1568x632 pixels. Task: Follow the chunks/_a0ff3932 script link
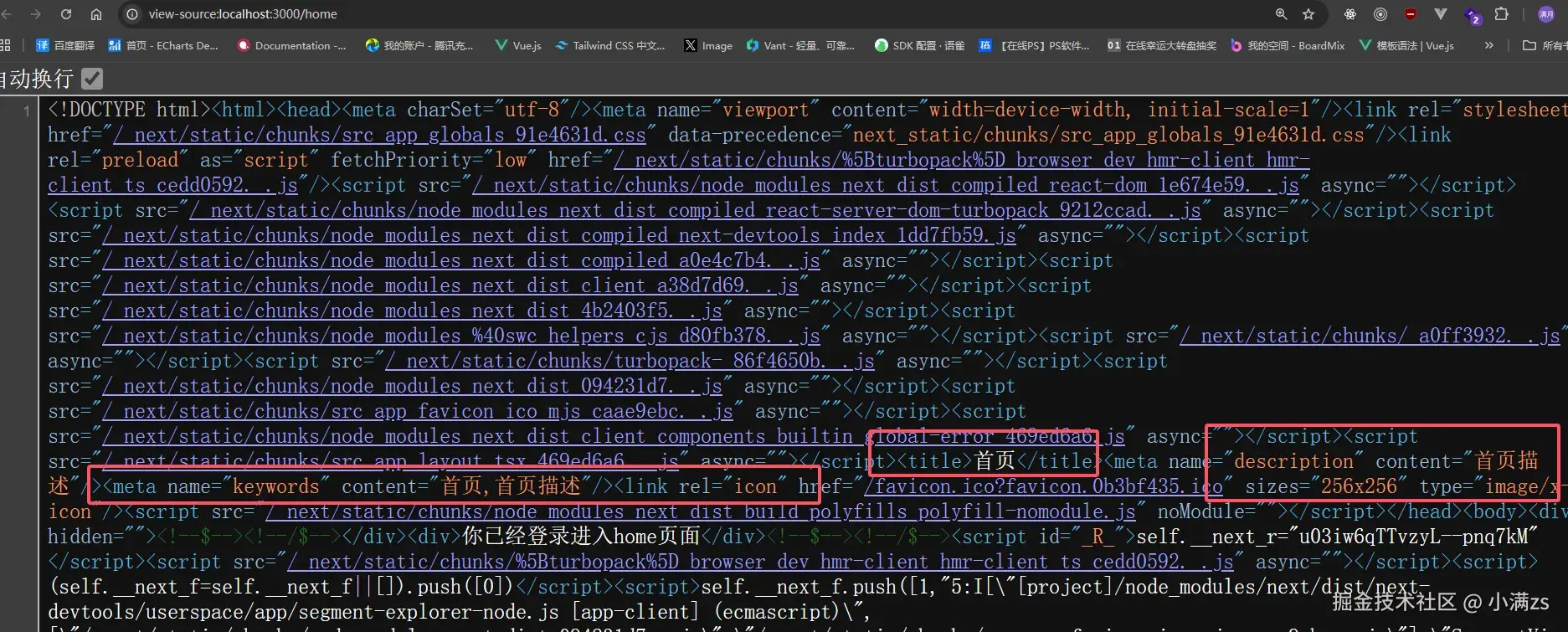(x=1370, y=336)
